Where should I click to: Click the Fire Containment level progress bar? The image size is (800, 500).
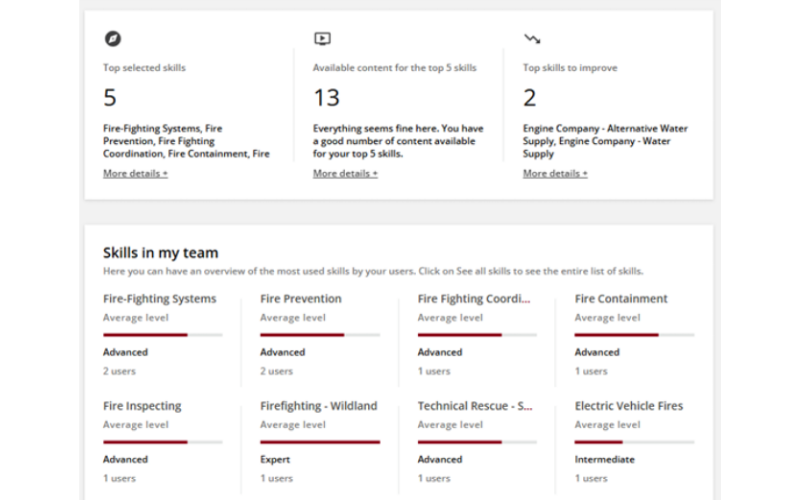point(635,335)
